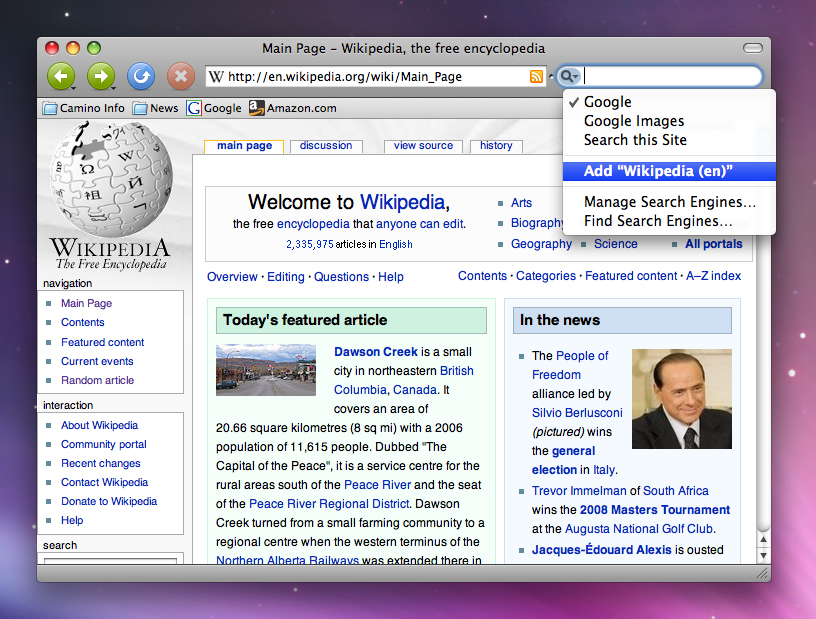
Task: Choose Search this Site option
Action: (x=669, y=140)
